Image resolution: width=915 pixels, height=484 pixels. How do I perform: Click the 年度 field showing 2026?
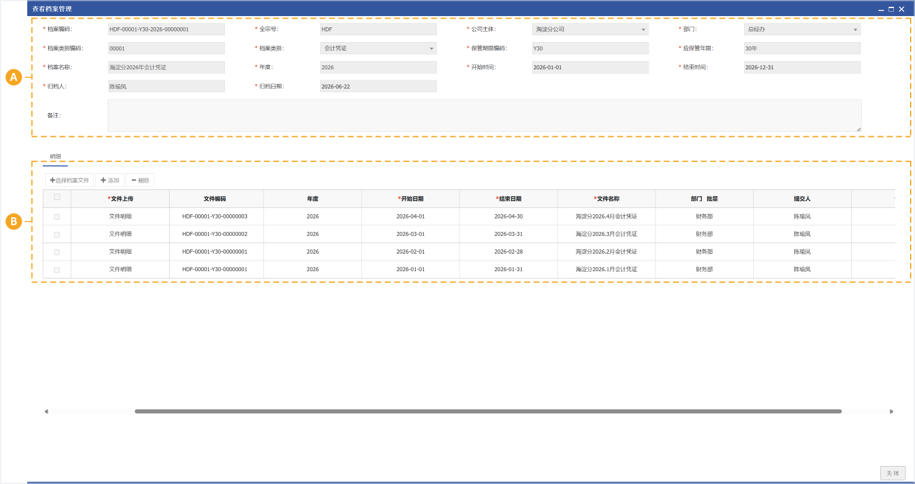378,68
